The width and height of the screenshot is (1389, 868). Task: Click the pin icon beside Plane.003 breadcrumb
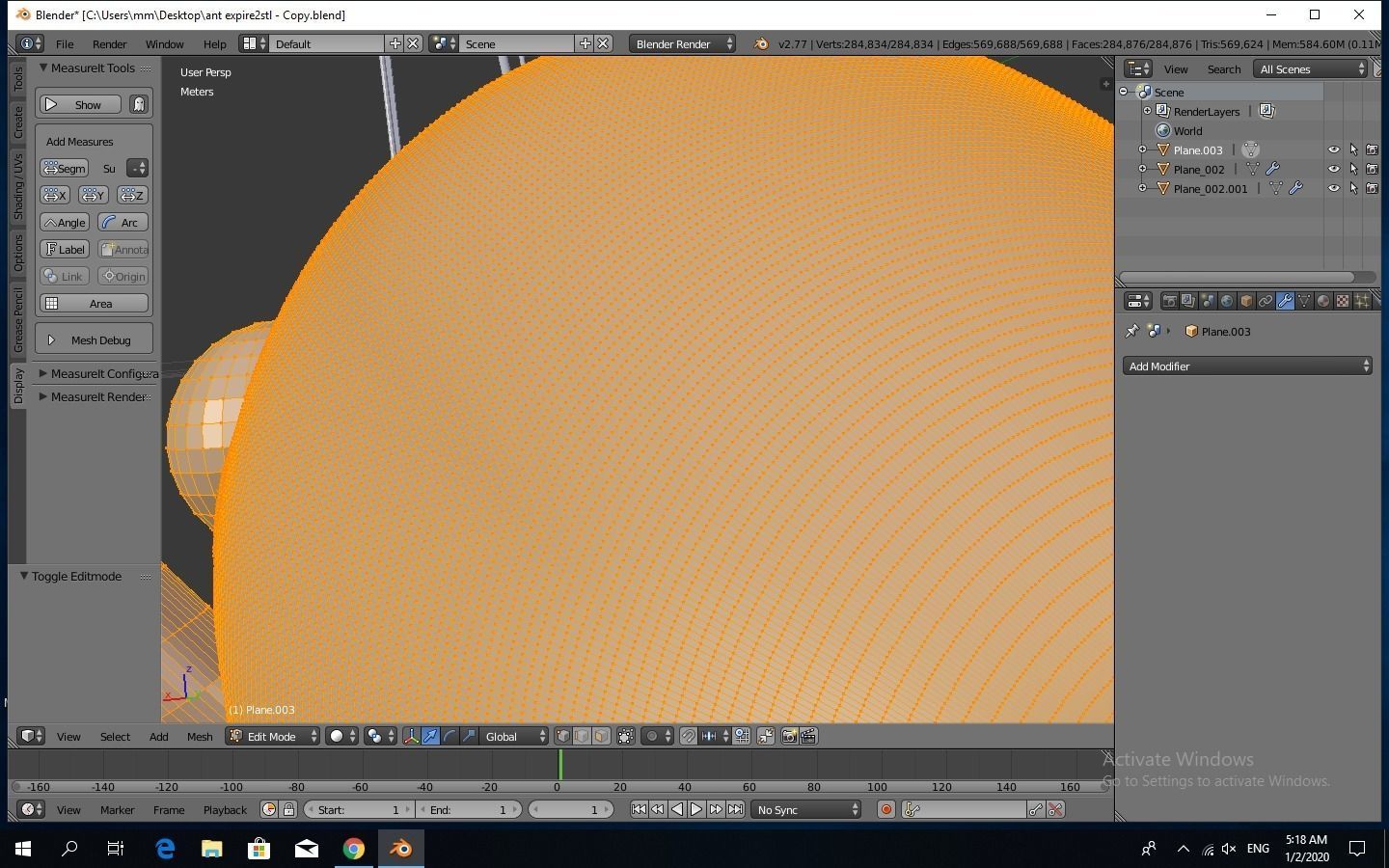1132,331
